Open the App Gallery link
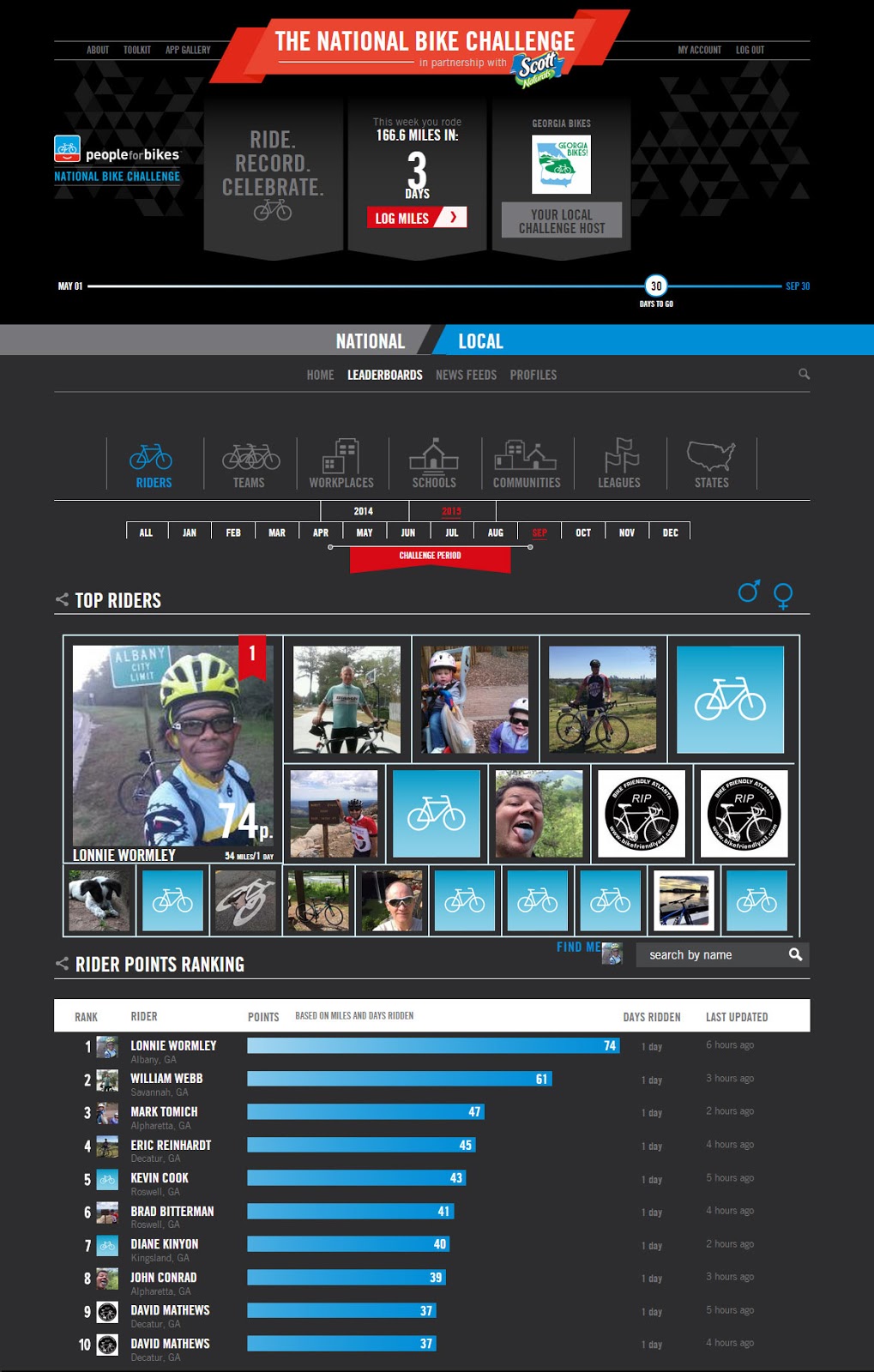The width and height of the screenshot is (874, 1372). click(x=188, y=50)
